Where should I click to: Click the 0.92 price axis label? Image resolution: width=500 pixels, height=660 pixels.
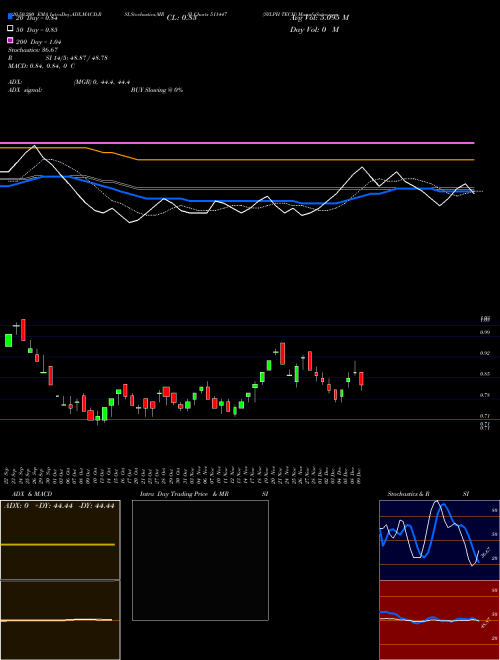pyautogui.click(x=485, y=353)
